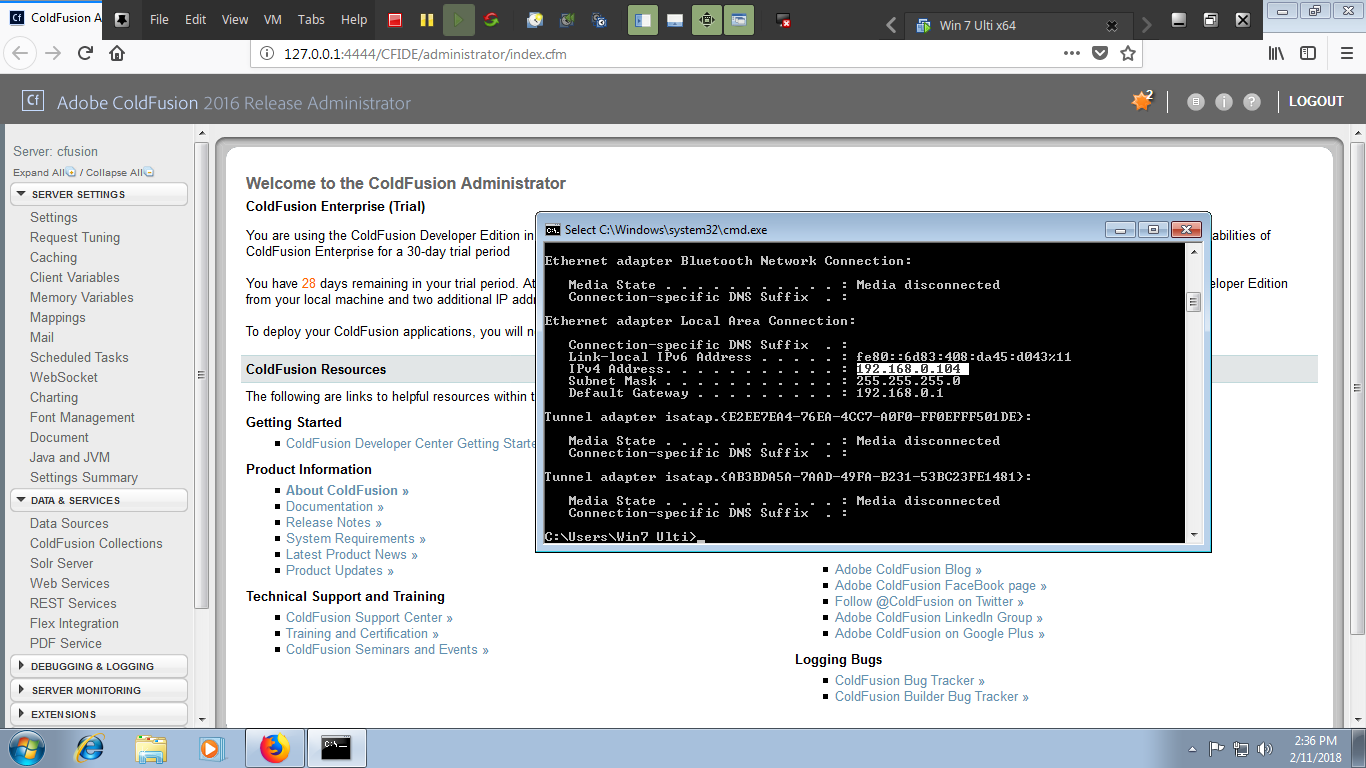1366x768 pixels.
Task: Click the cmd.exe taskbar button
Action: (336, 748)
